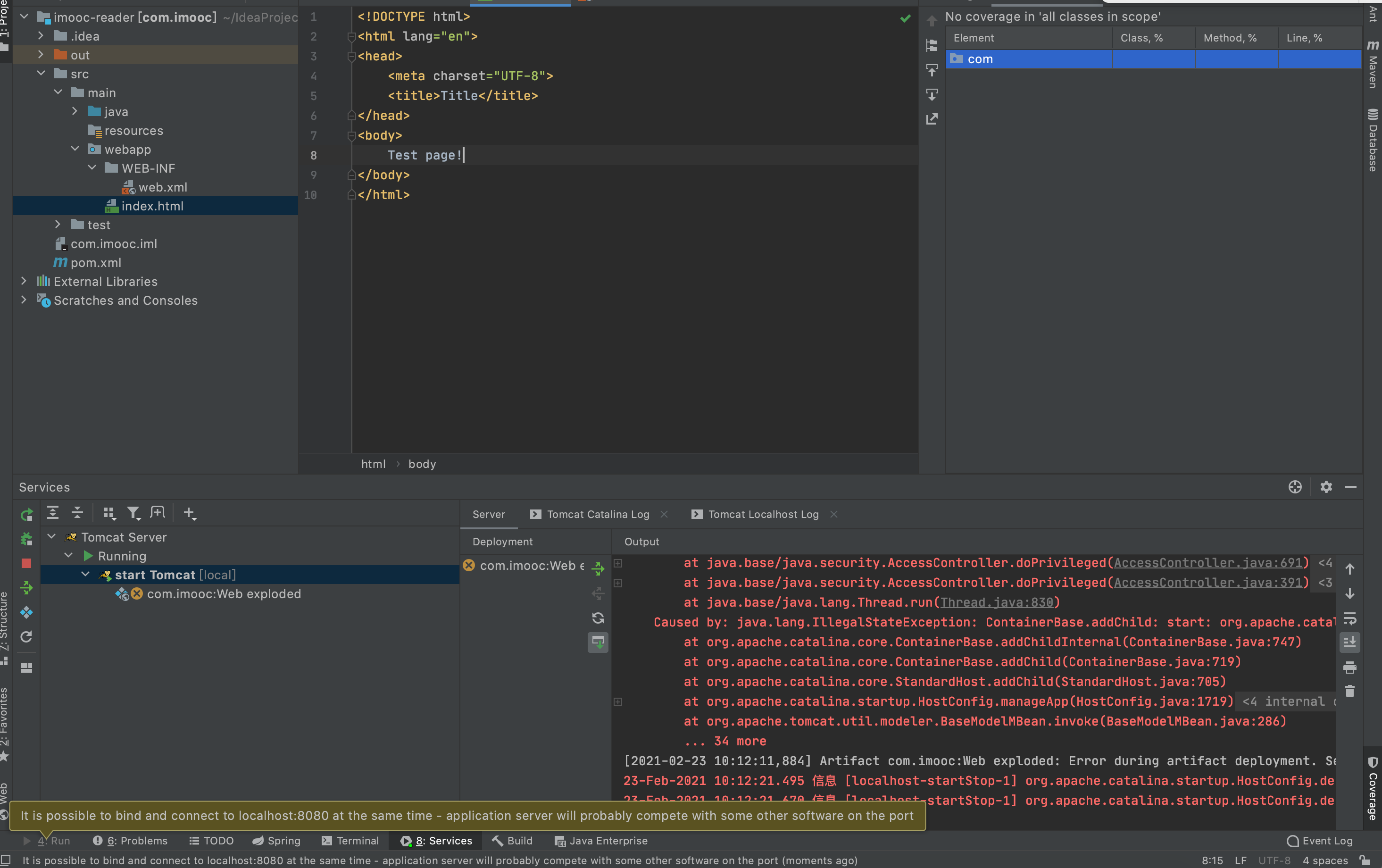
Task: Stop the running Tomcat server
Action: 26,563
